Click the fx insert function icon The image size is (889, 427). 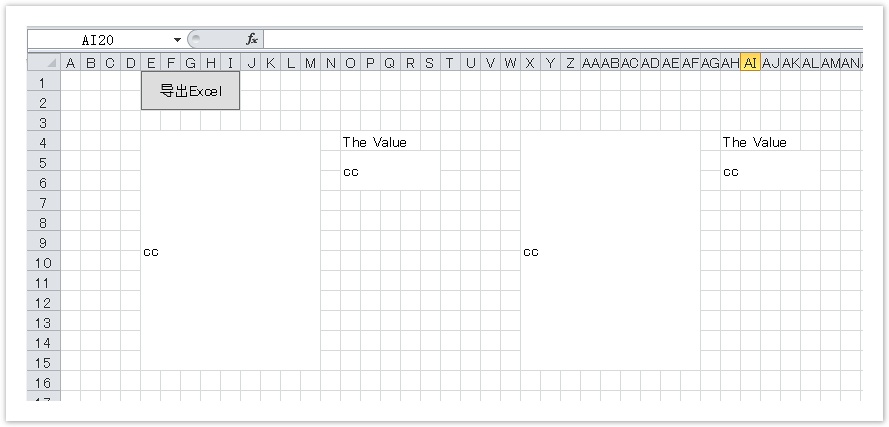pyautogui.click(x=252, y=39)
